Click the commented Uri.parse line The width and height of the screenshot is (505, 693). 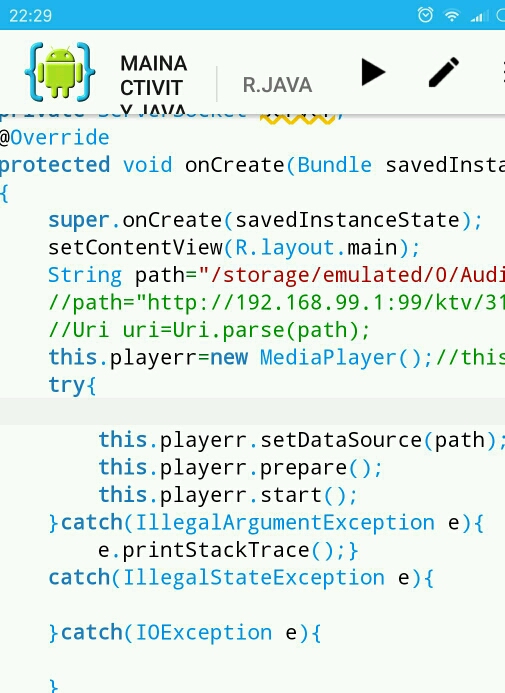pyautogui.click(x=209, y=330)
